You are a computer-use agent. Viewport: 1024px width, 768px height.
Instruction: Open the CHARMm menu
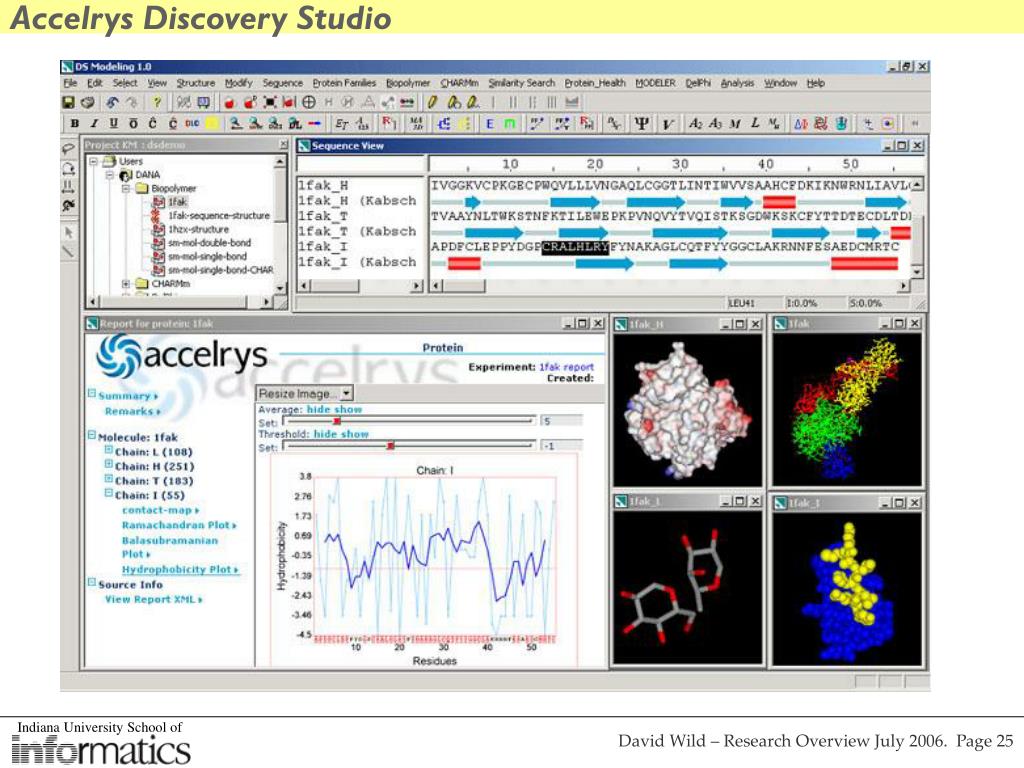[459, 83]
